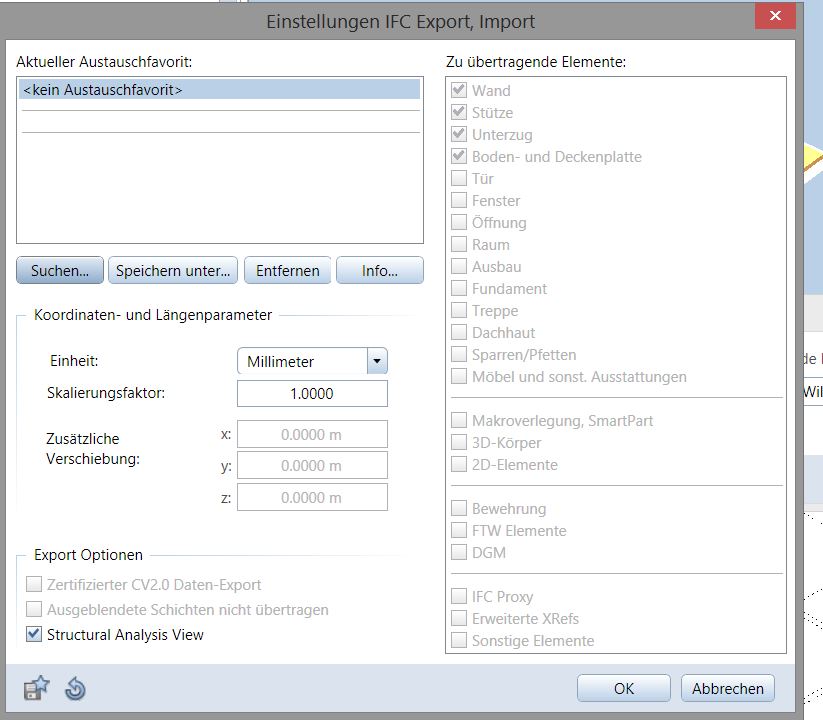
Task: Toggle the Stütze element checkbox
Action: 459,112
